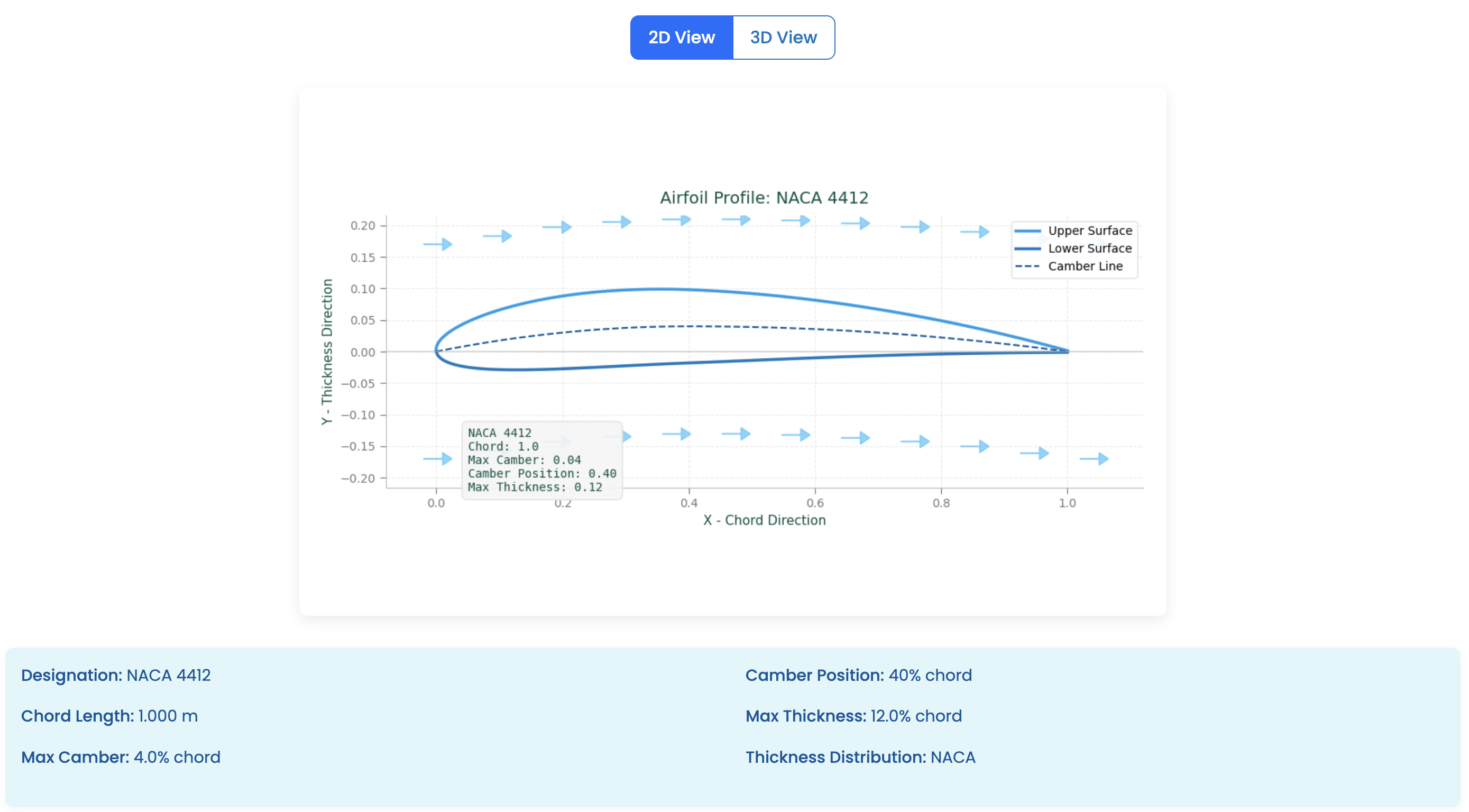The width and height of the screenshot is (1469, 812).
Task: Click the Airfoil Profile NACA 4412 title
Action: point(764,197)
